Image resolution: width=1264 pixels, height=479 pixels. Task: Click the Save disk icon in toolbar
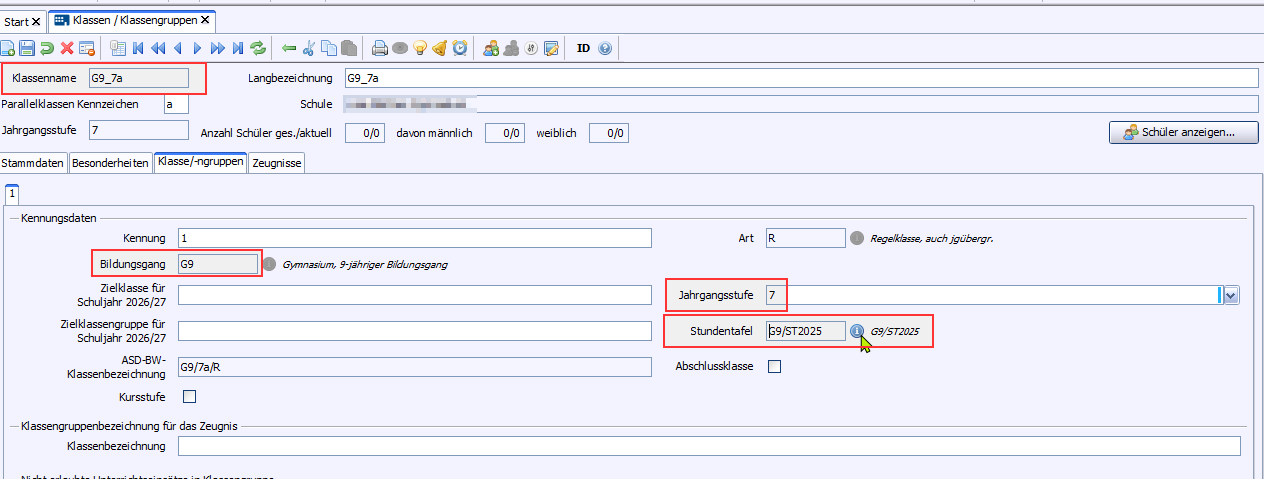pos(26,48)
